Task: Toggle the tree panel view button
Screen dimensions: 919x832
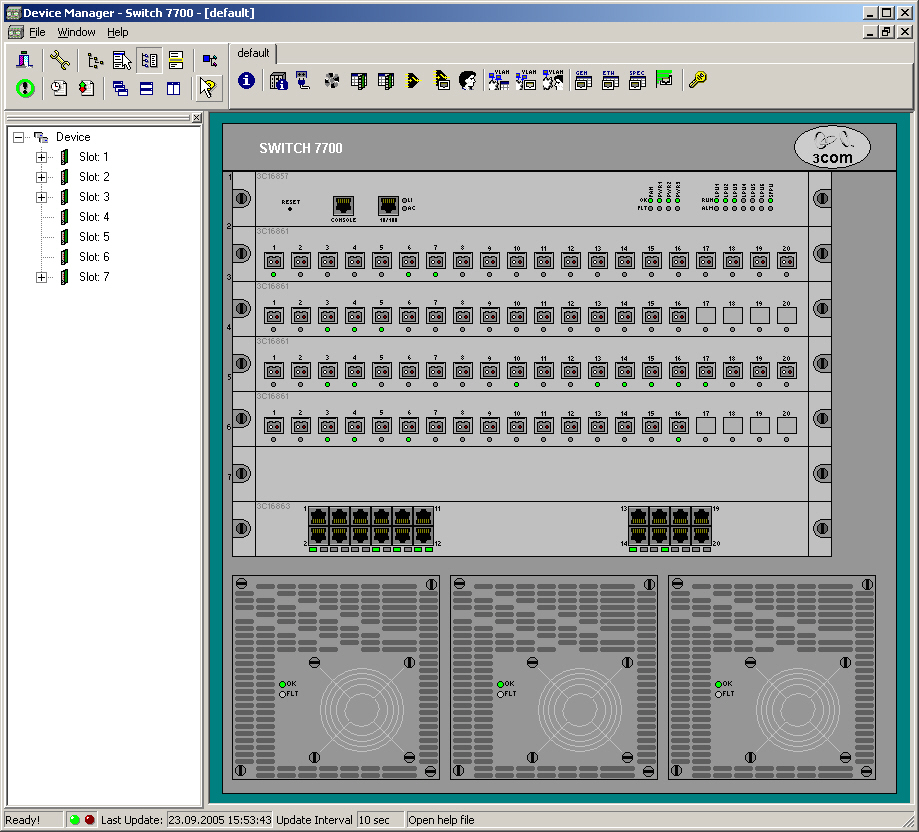Action: click(x=148, y=61)
